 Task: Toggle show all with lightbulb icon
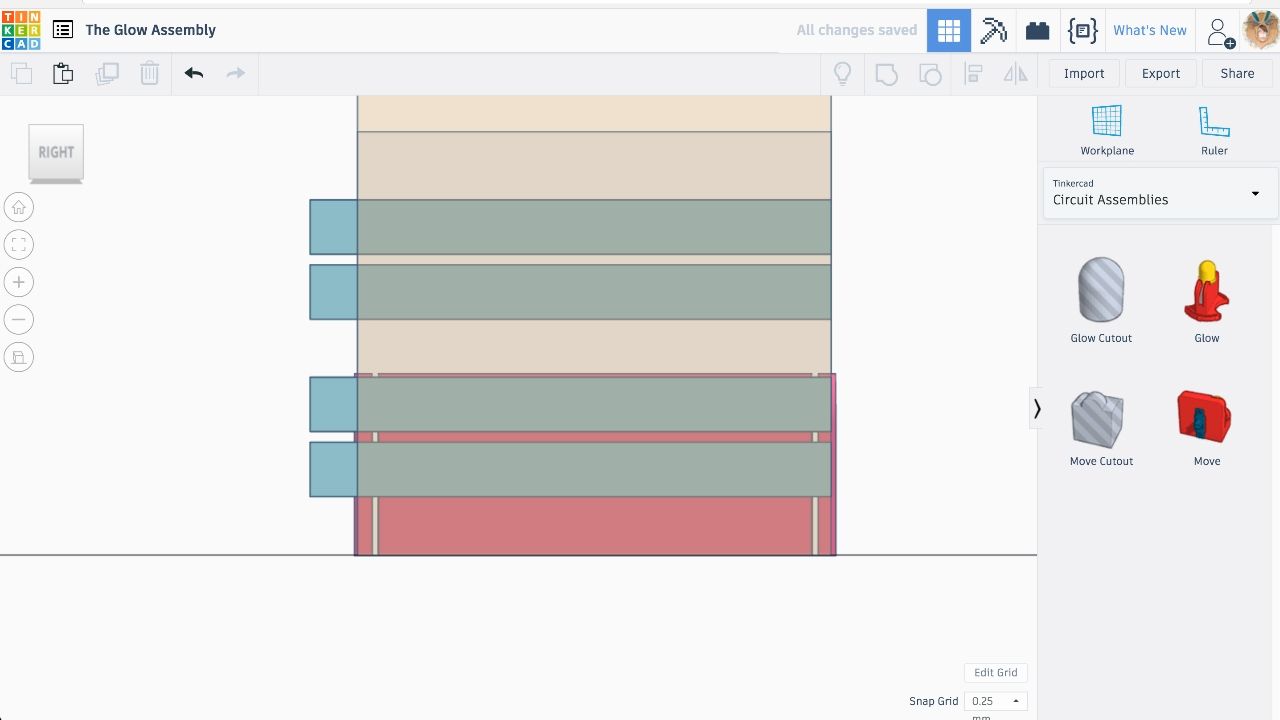point(843,73)
